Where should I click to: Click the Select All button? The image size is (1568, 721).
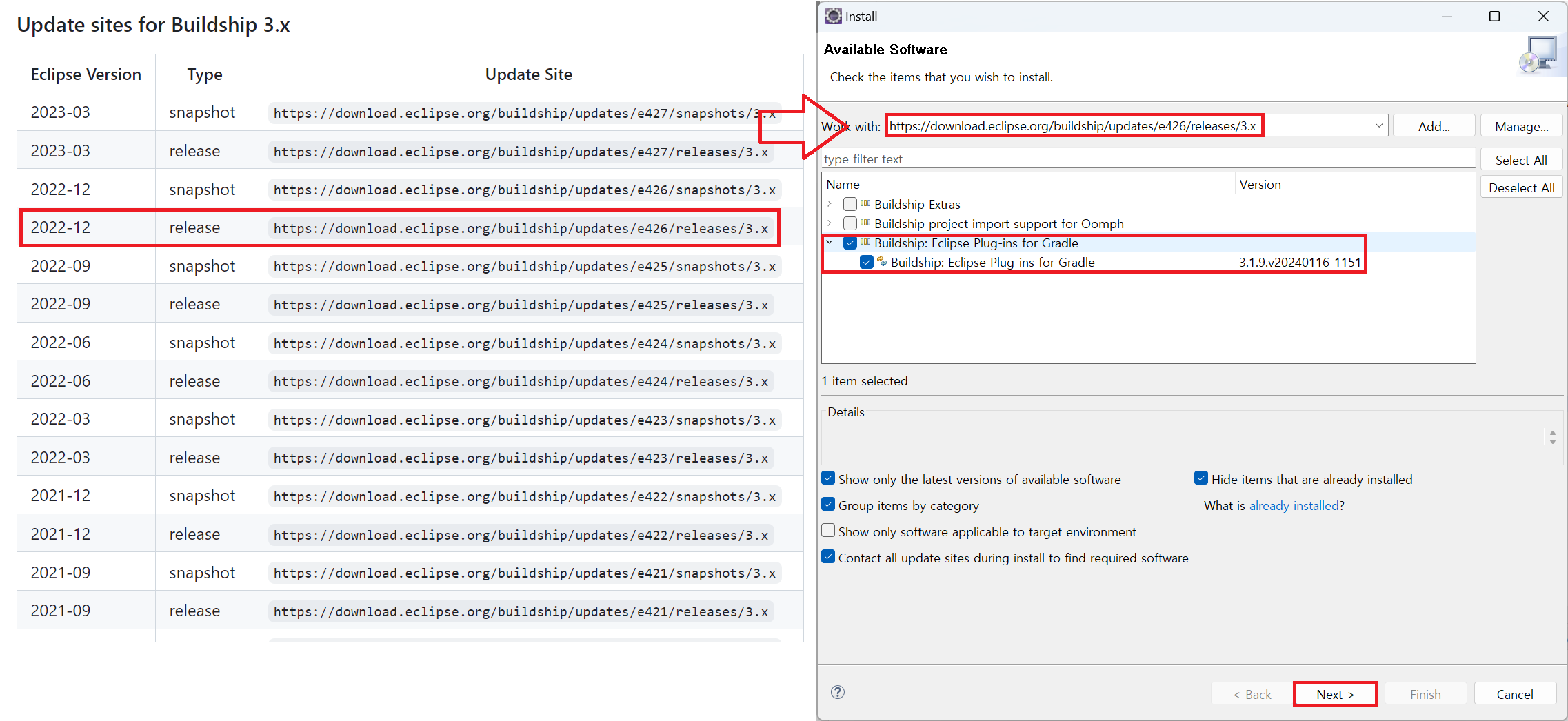coord(1520,160)
